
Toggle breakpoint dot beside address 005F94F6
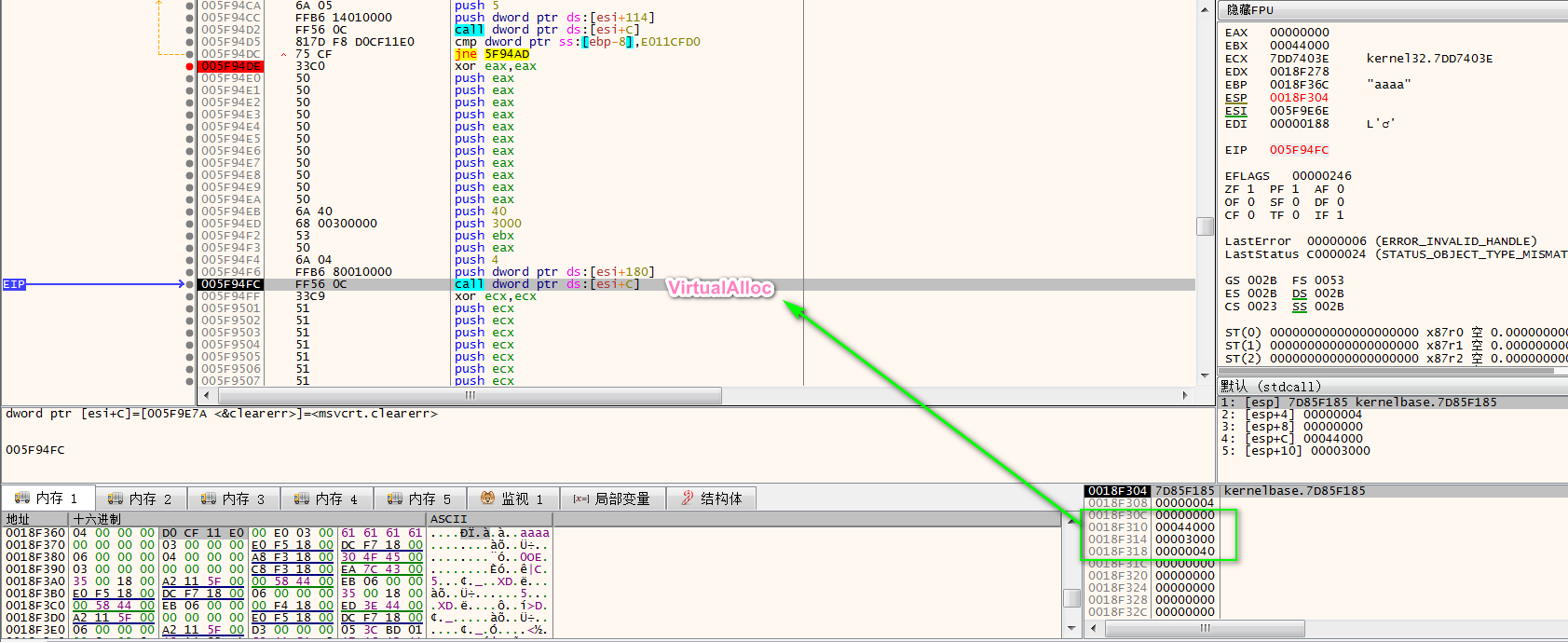pyautogui.click(x=190, y=272)
